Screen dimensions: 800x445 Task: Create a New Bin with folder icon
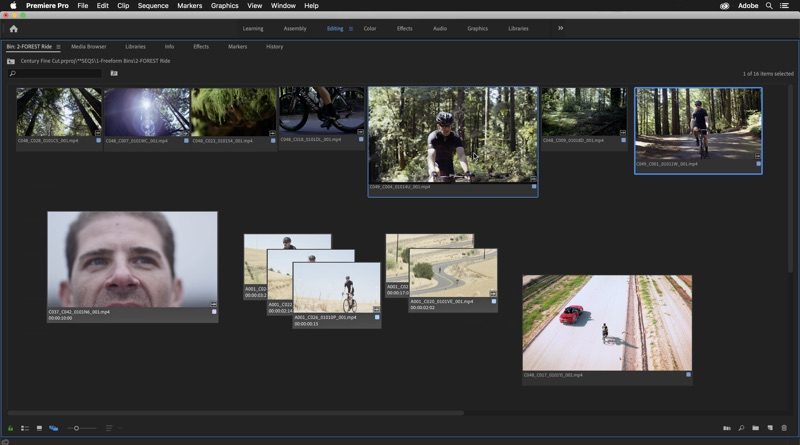756,428
